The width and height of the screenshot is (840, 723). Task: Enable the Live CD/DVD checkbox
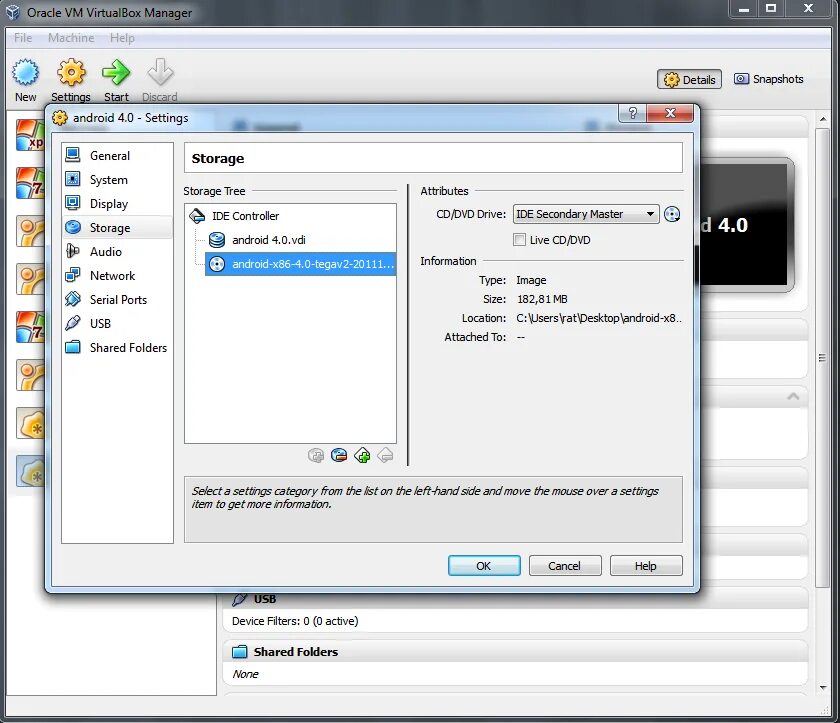[519, 240]
